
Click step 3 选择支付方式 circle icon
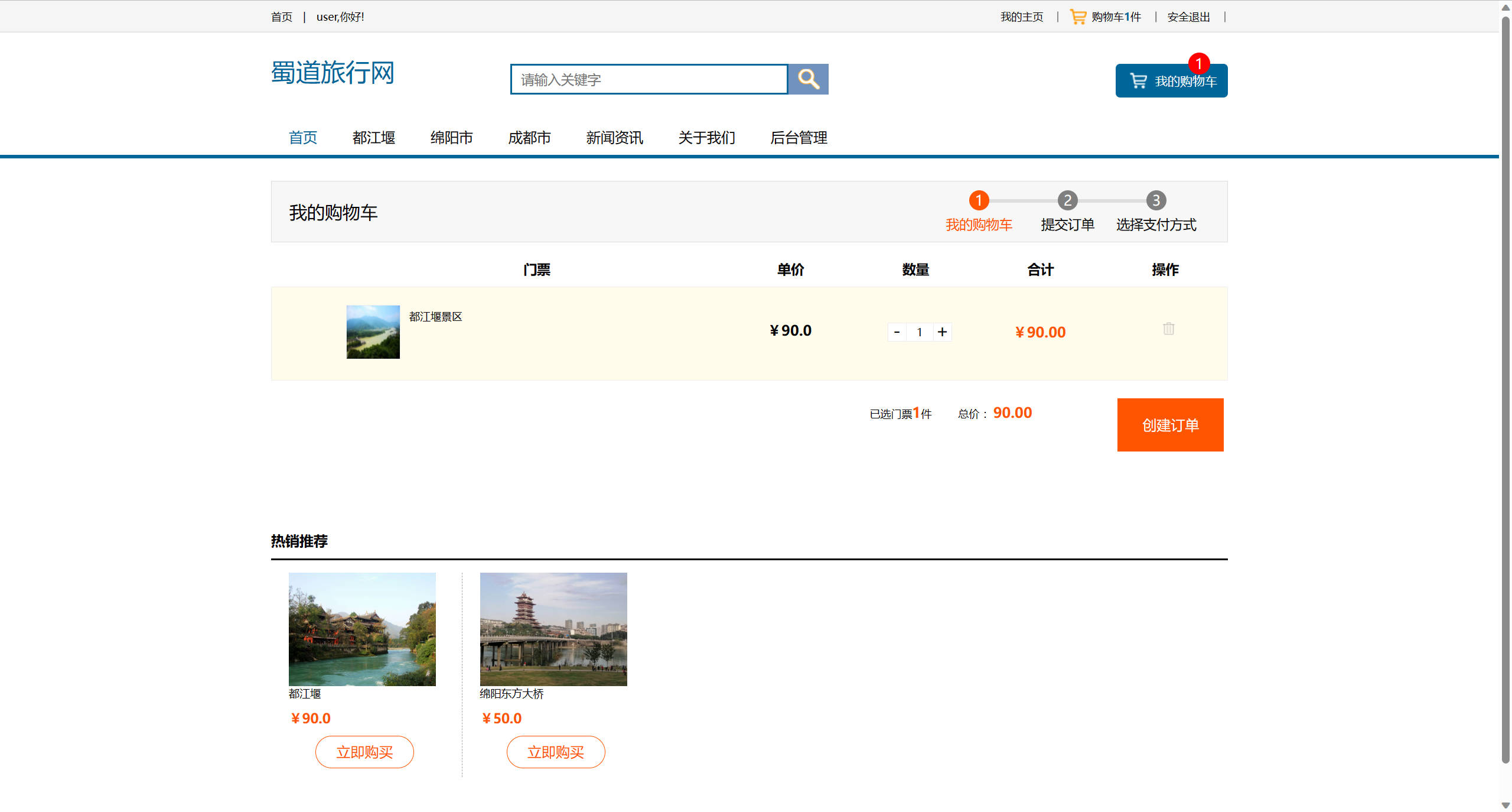click(1156, 200)
